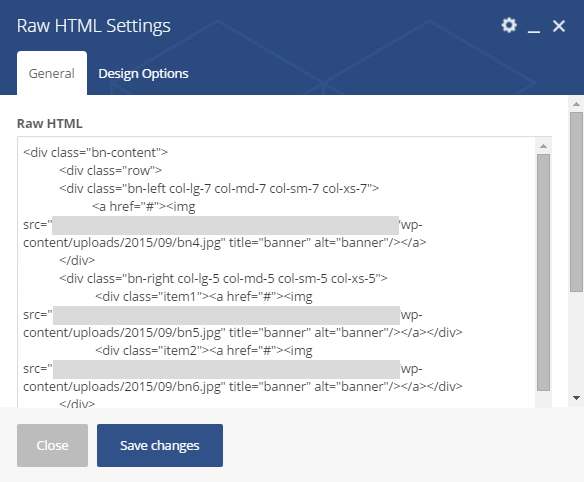584x482 pixels.
Task: Place cursor on the item2 div line
Action: point(204,351)
